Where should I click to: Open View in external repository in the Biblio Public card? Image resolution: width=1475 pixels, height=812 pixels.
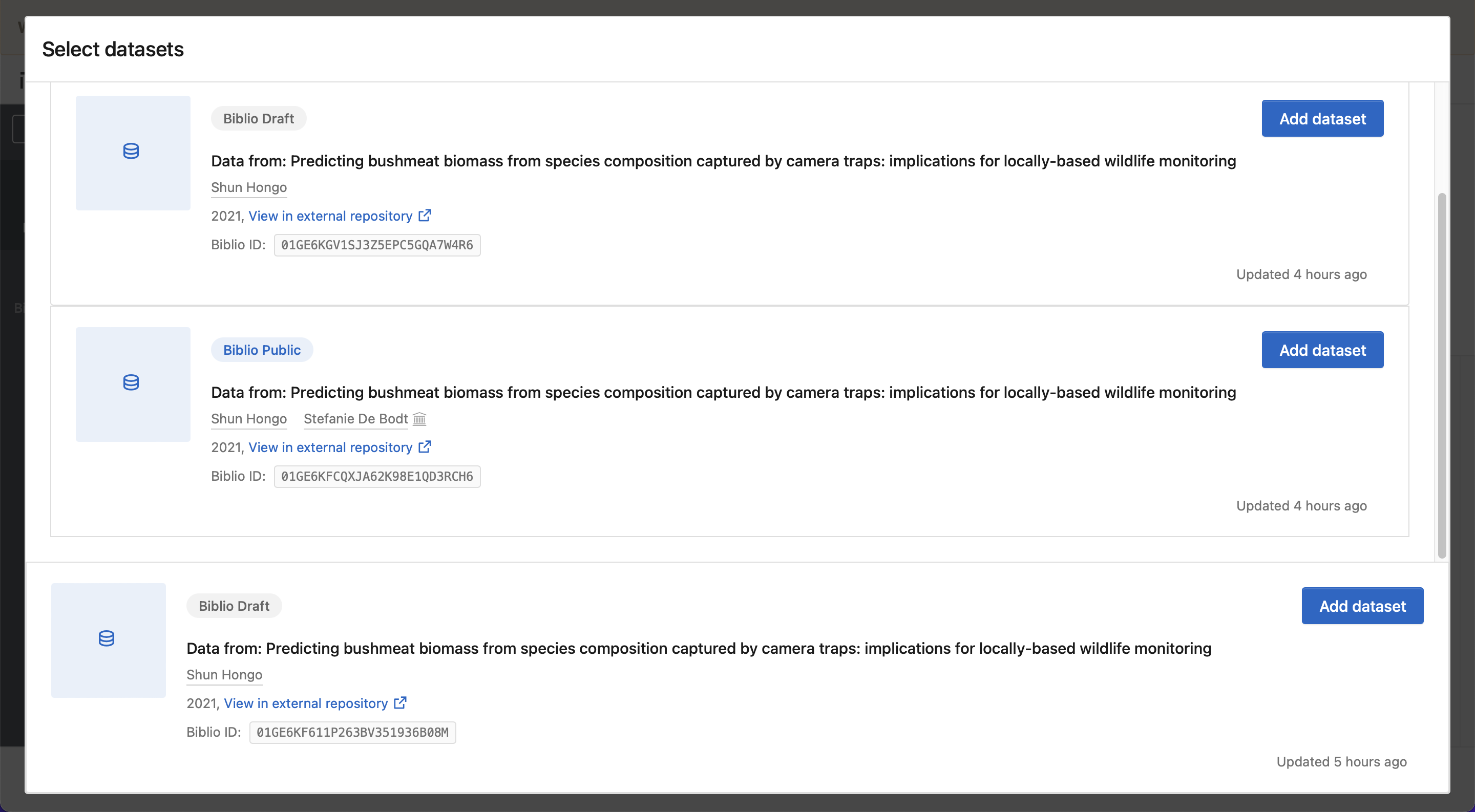pos(330,447)
